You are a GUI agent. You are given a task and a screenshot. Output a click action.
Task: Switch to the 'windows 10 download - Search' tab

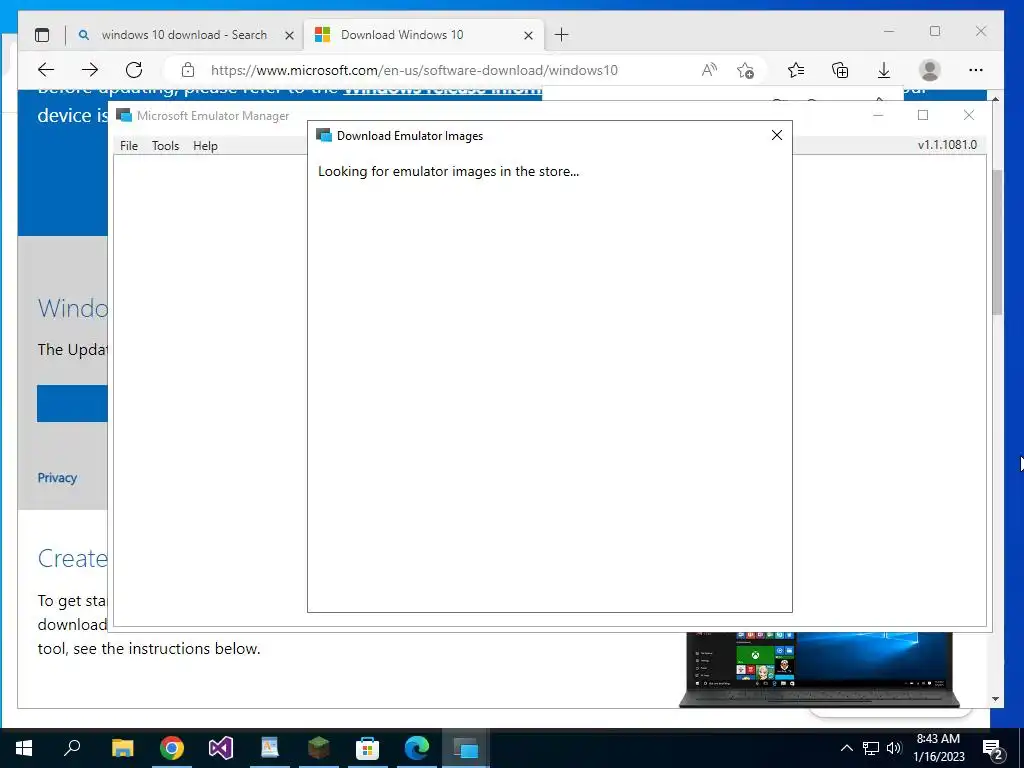coord(184,35)
